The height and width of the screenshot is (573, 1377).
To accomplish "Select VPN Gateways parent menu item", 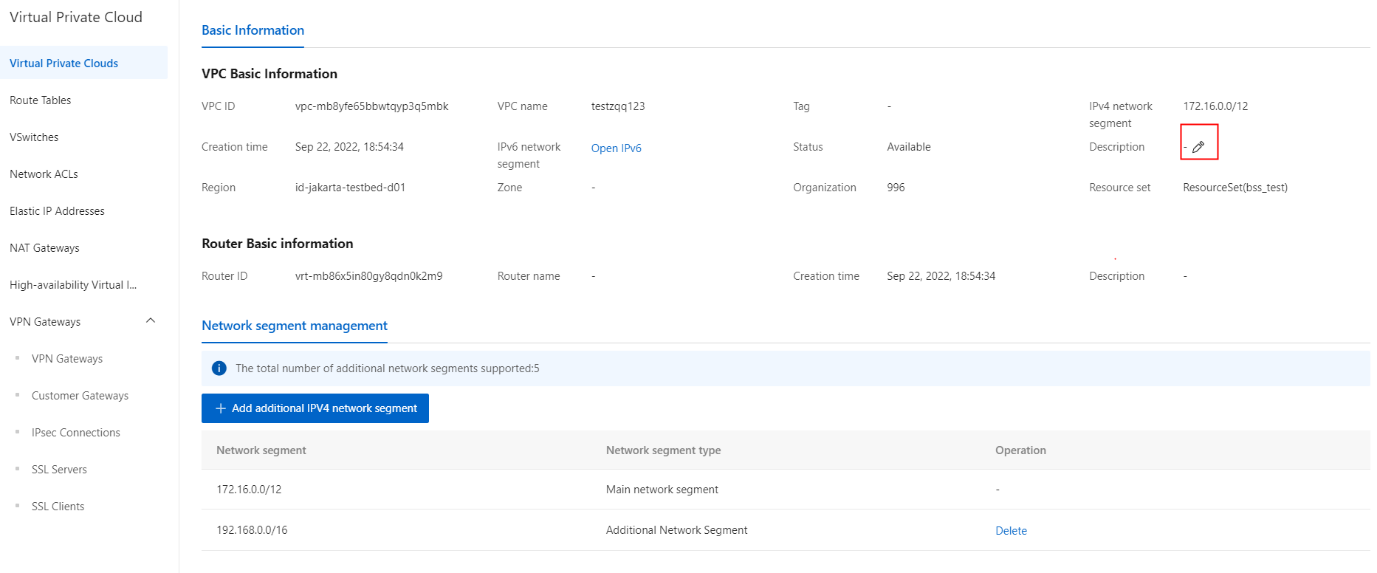I will (45, 322).
